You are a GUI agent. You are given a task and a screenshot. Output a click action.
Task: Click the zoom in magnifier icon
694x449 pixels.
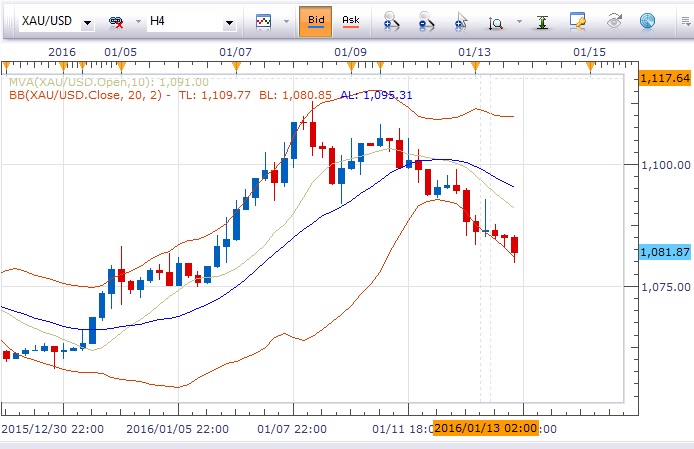pos(391,21)
